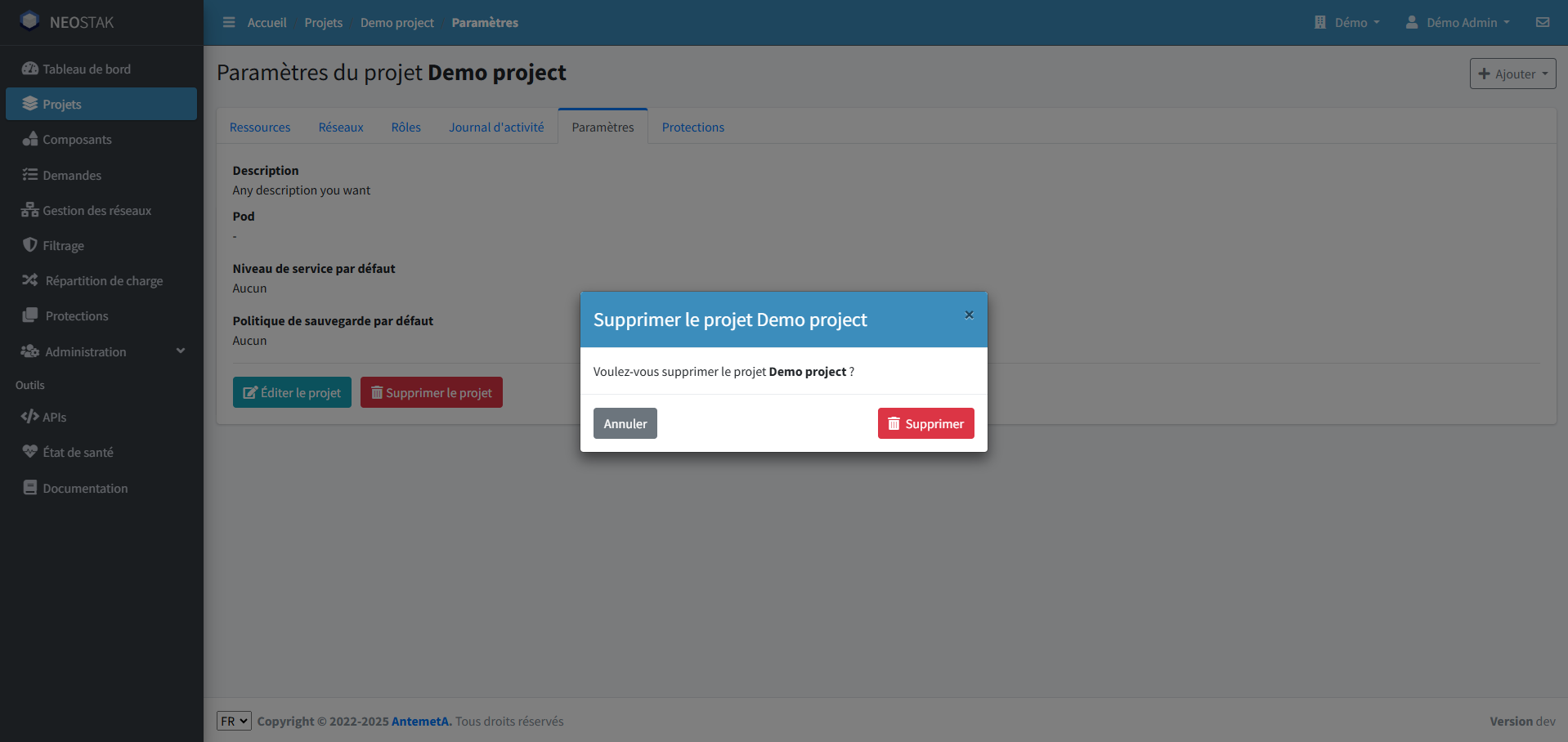Screen dimensions: 1568x742
Task: Cancel deletion with the Annuler button
Action: pos(625,423)
